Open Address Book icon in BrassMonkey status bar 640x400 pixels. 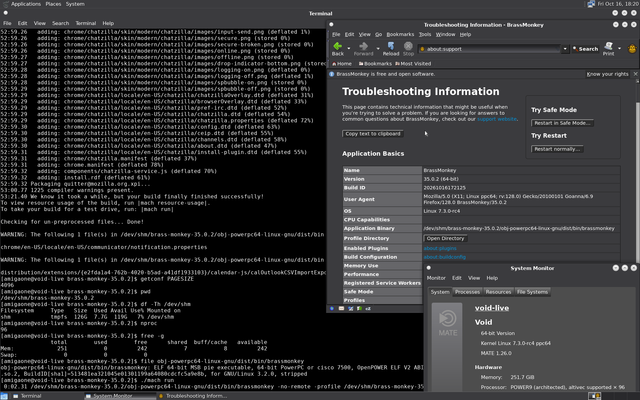[359, 309]
